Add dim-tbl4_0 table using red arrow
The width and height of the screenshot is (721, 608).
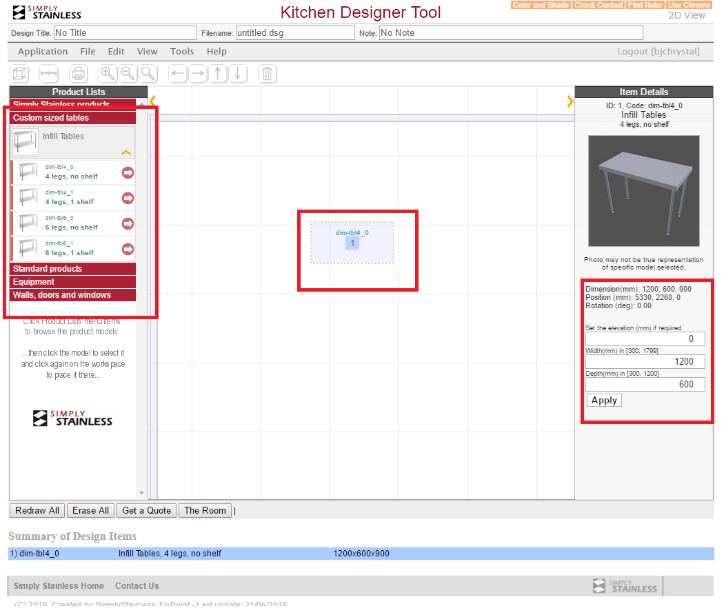tap(128, 172)
